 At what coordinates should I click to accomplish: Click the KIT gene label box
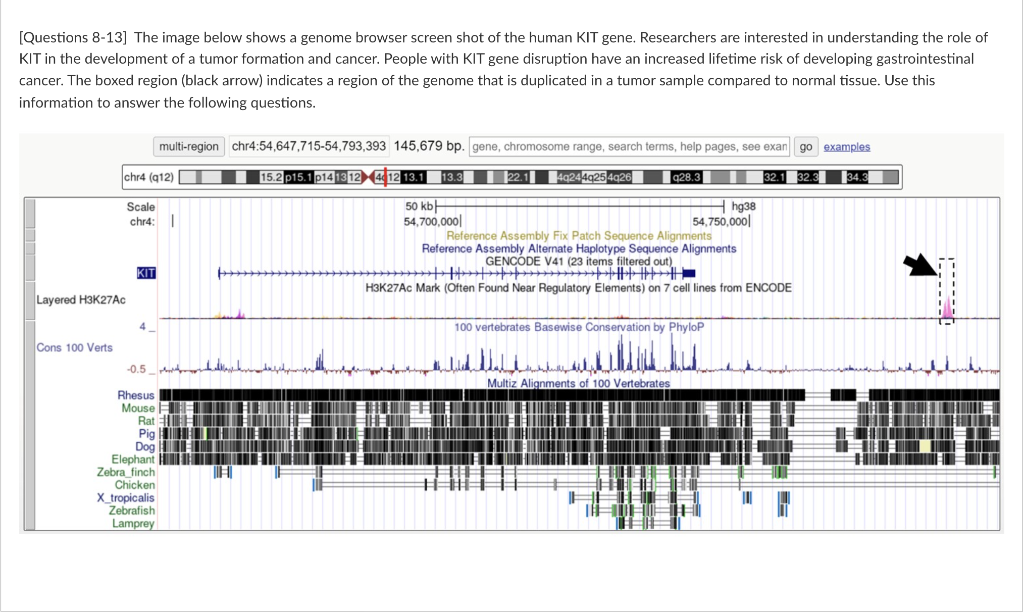point(146,271)
